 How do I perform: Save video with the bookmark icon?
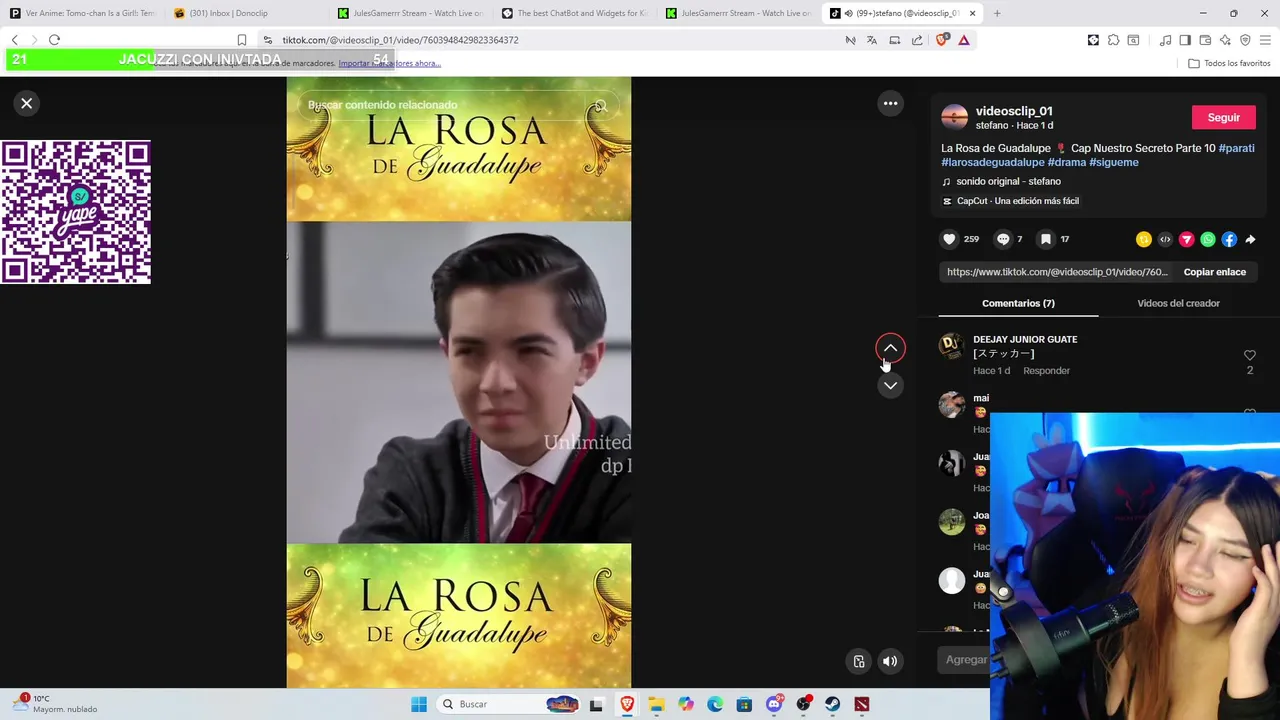pos(1046,239)
